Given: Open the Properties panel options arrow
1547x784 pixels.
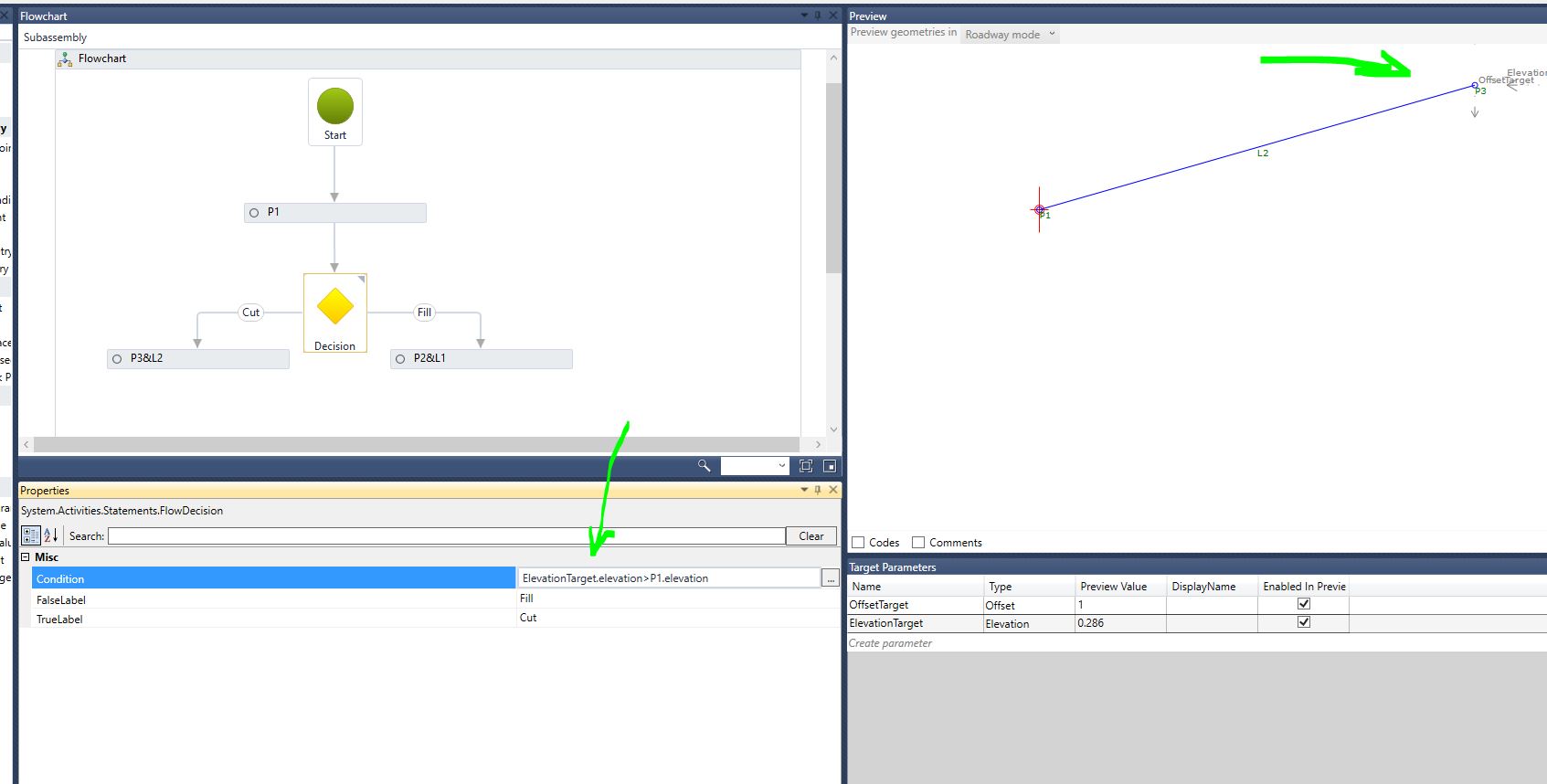Looking at the screenshot, I should [804, 490].
